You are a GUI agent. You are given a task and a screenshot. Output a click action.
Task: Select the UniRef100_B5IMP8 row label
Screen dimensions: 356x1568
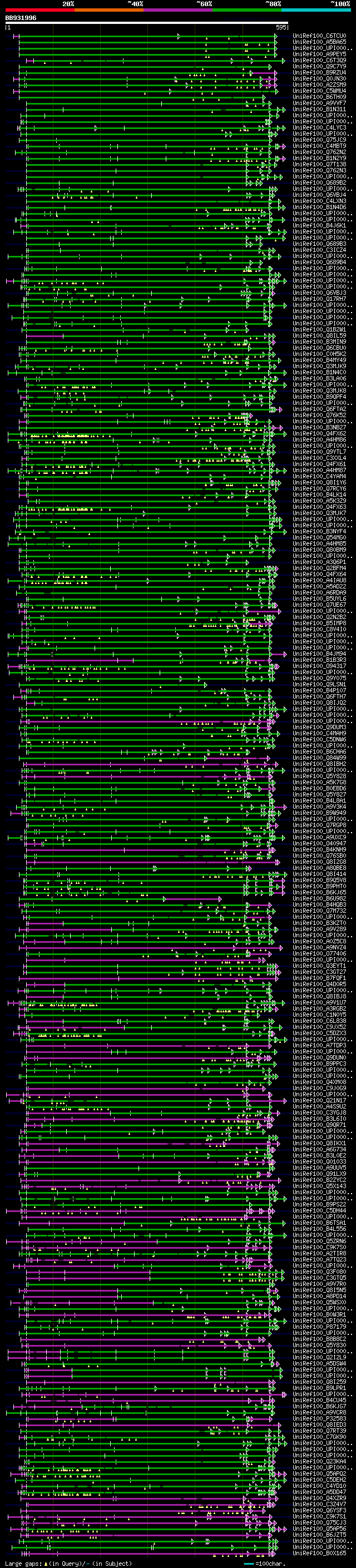pos(319,624)
